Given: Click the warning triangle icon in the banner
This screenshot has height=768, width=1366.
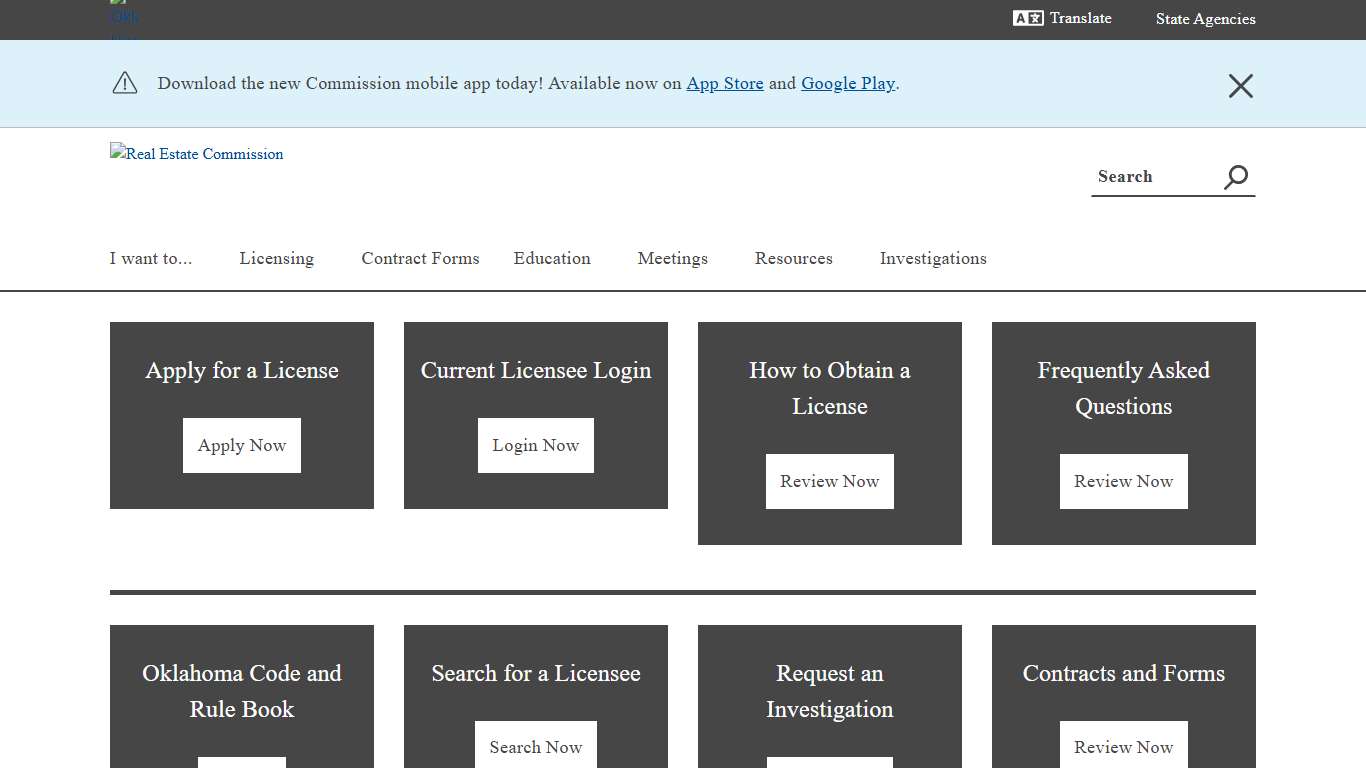Looking at the screenshot, I should pyautogui.click(x=124, y=83).
